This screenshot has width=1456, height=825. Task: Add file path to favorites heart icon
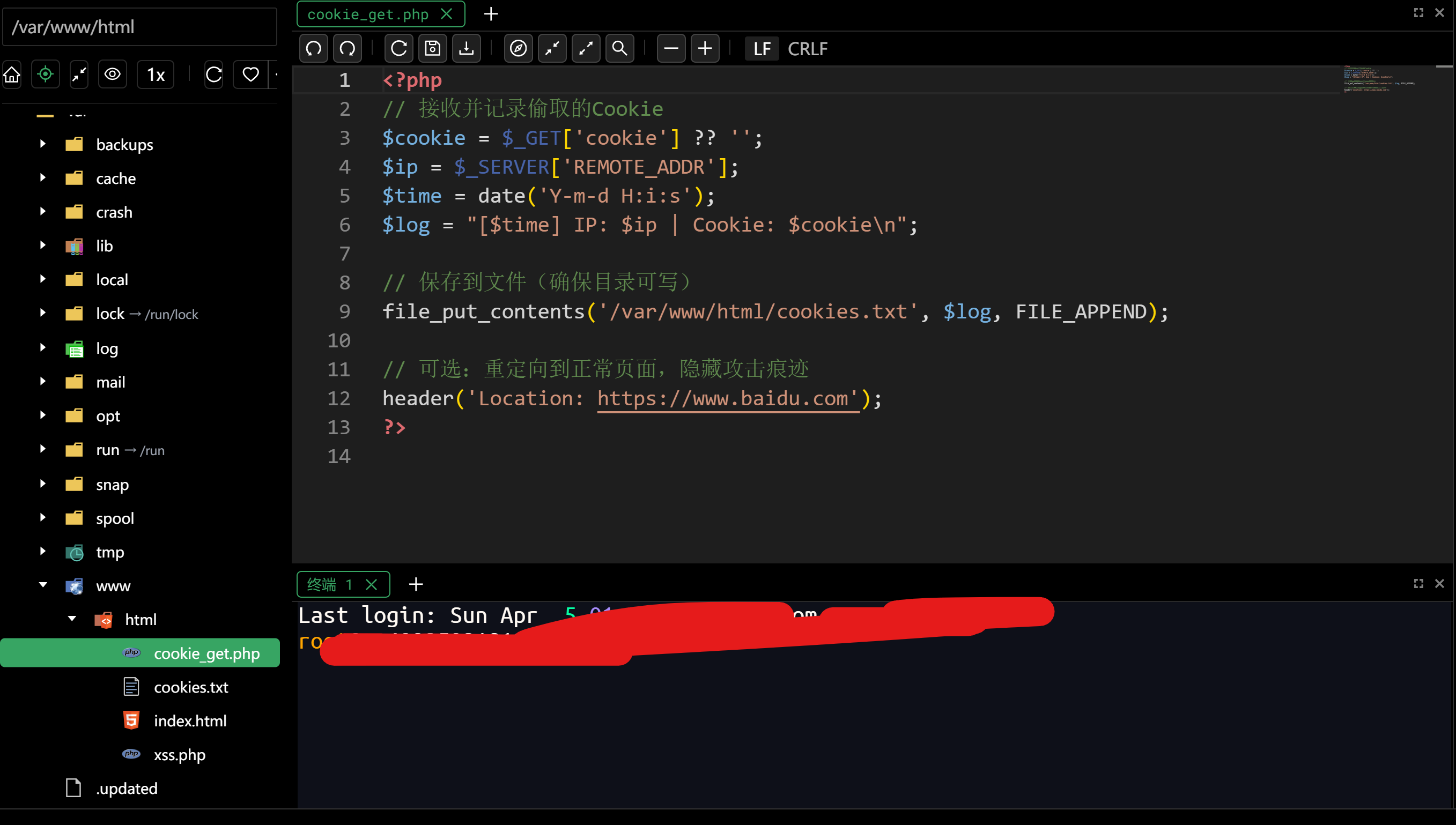[x=250, y=74]
